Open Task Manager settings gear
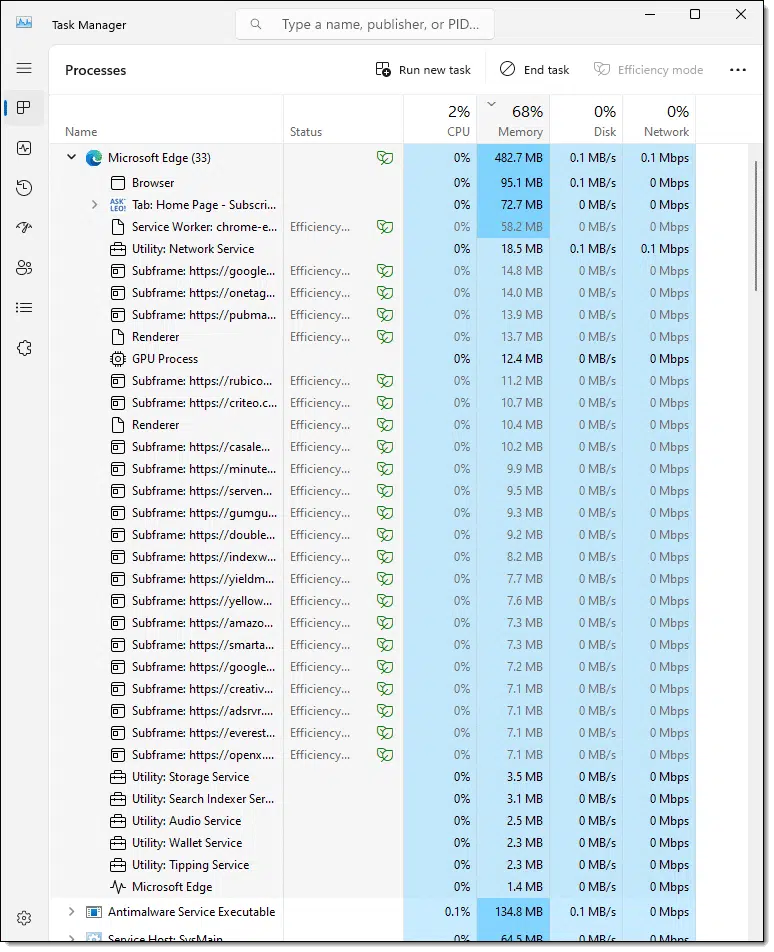Viewport: 774px width, 952px height. [x=24, y=918]
